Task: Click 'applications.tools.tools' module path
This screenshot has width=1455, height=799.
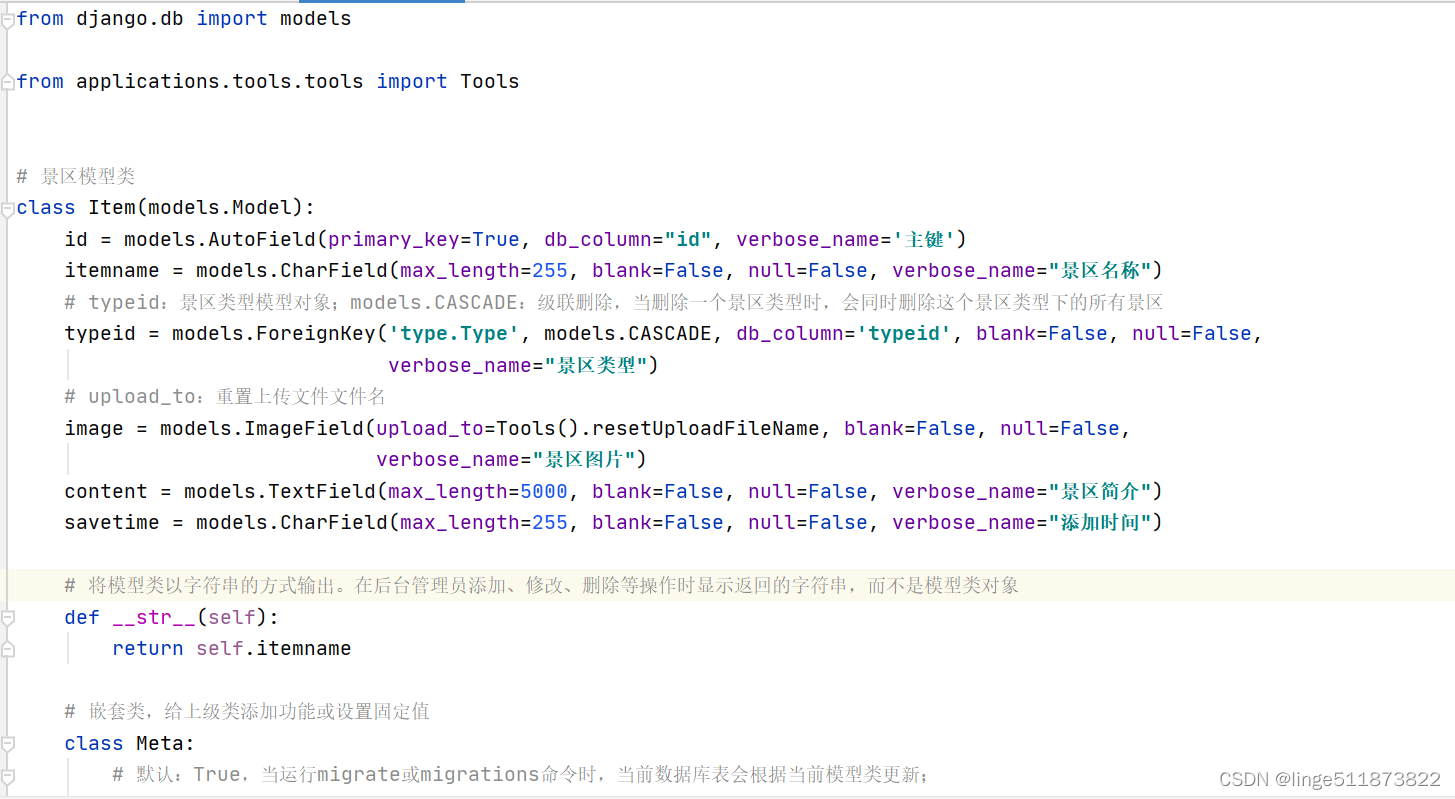Action: tap(220, 82)
